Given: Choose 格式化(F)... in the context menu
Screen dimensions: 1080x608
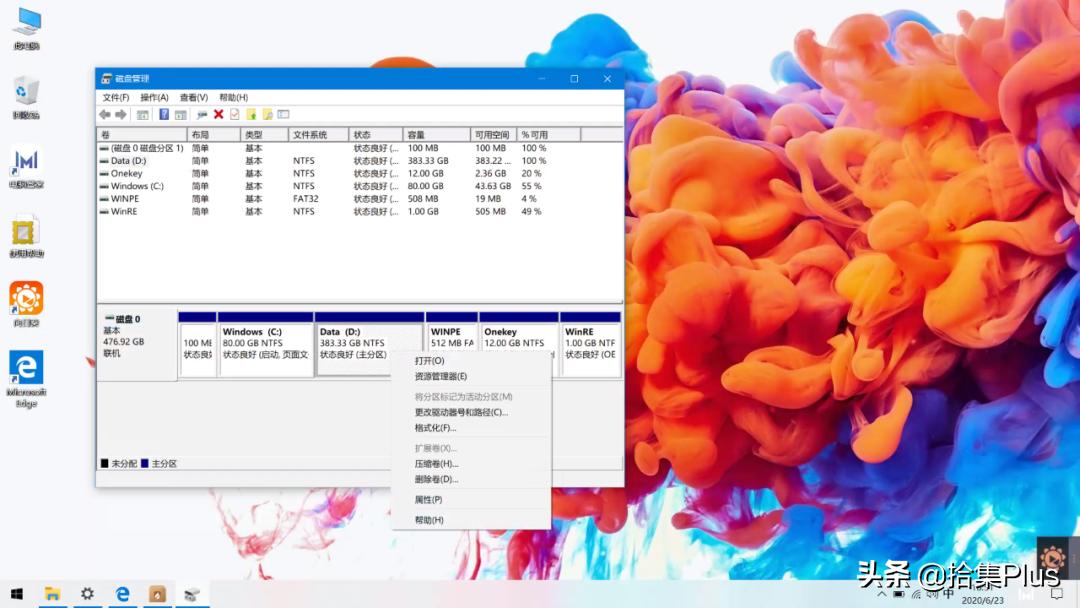Looking at the screenshot, I should 471,428.
